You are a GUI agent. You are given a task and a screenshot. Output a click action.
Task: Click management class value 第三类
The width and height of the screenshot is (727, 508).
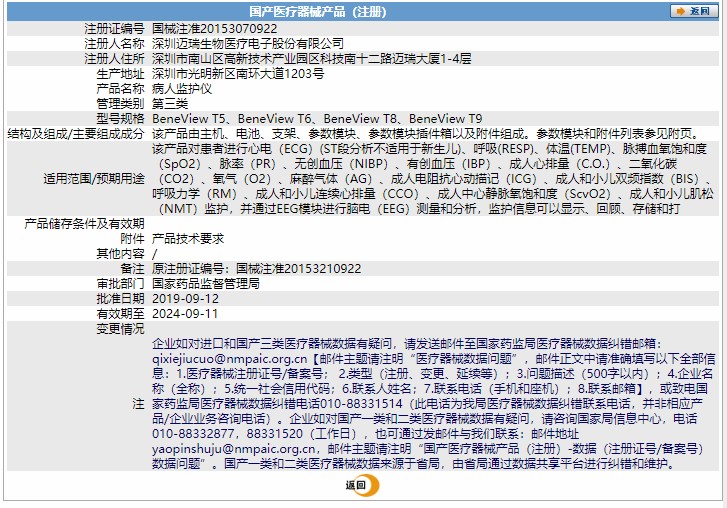[x=170, y=103]
